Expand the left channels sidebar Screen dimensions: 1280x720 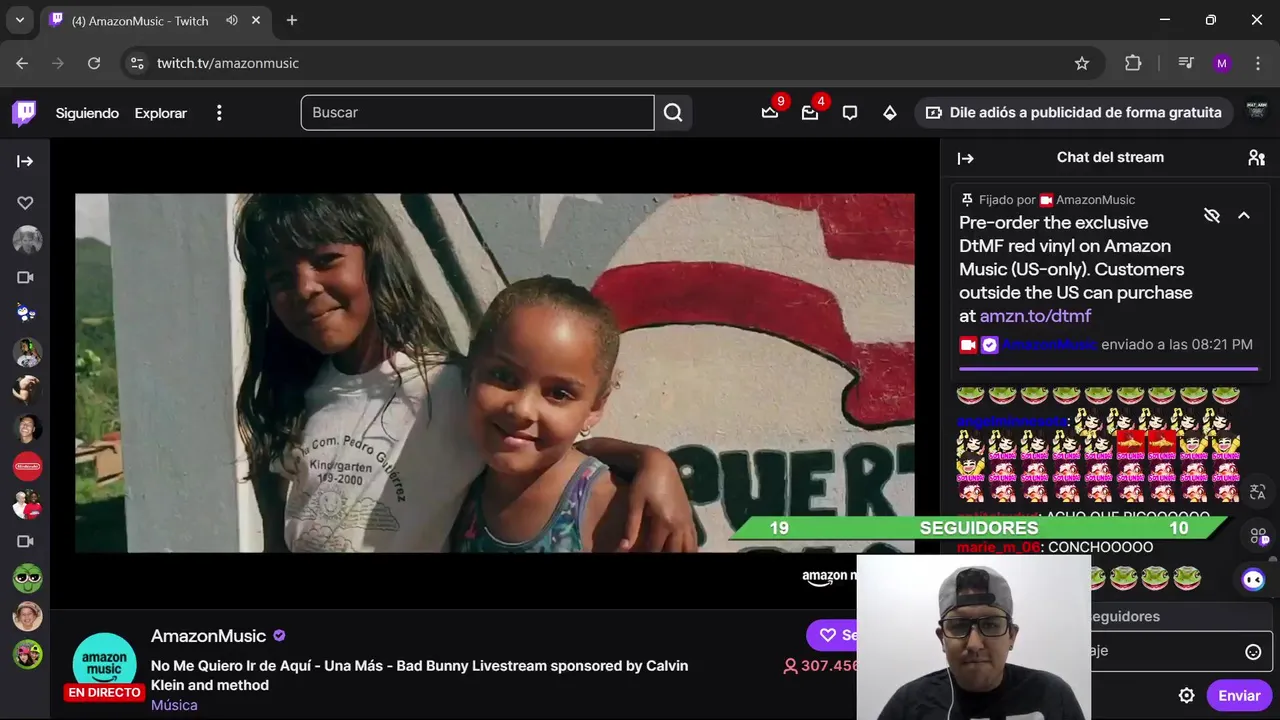click(x=25, y=161)
